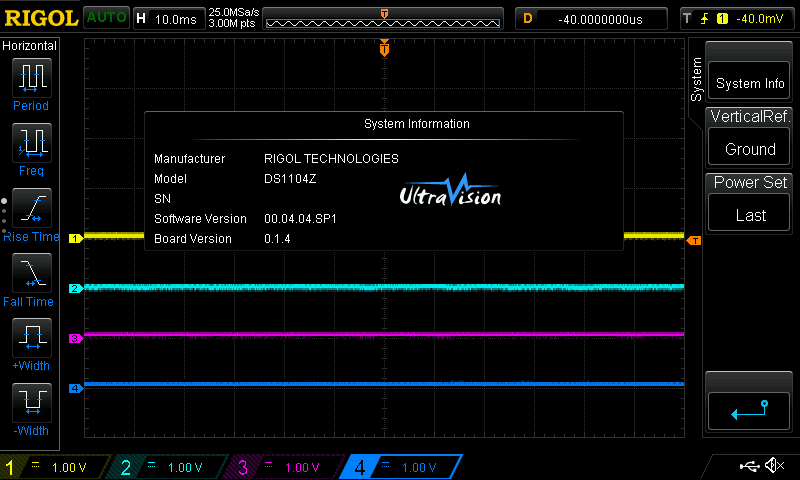Click the channel 4 blue ground marker
800x480 pixels.
tap(76, 388)
